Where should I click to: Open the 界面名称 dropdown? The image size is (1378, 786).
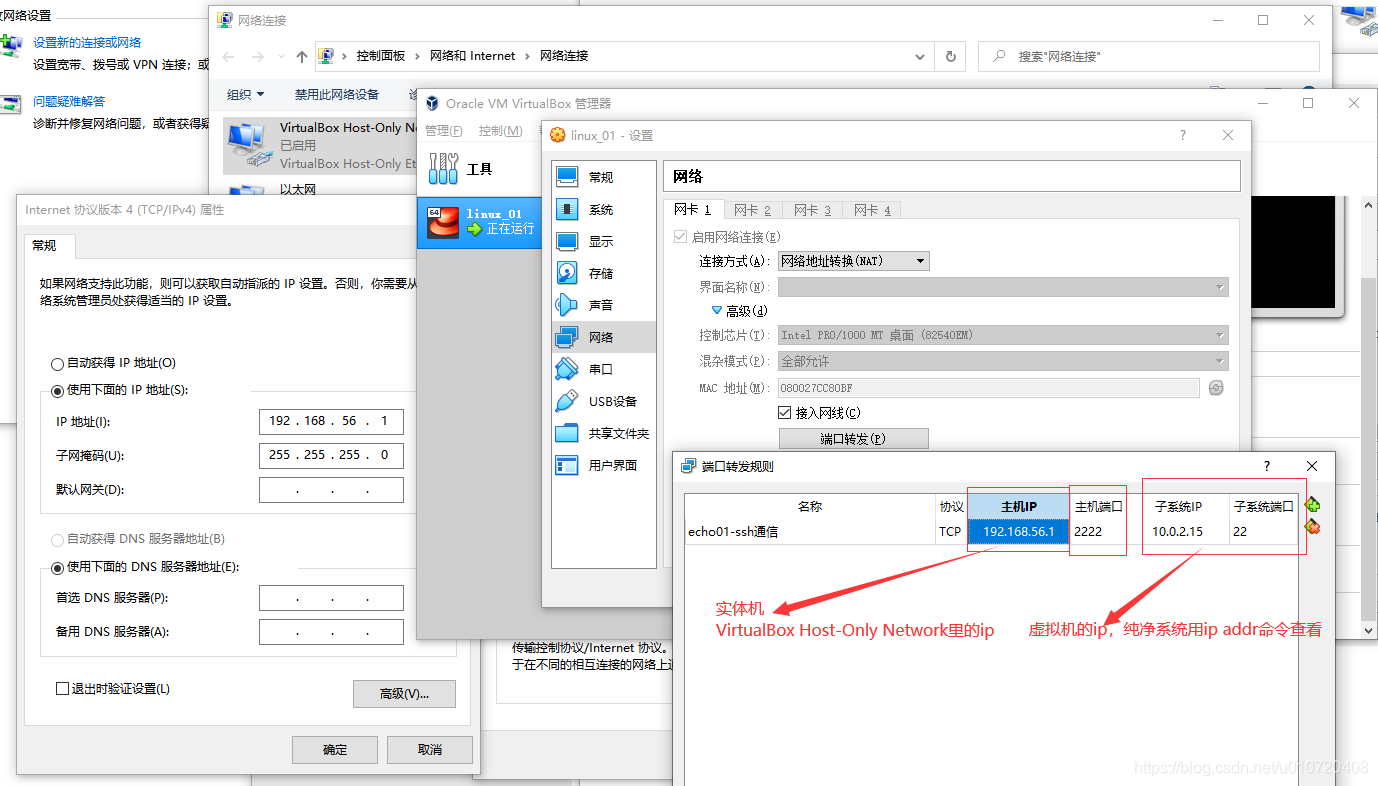(x=1003, y=287)
